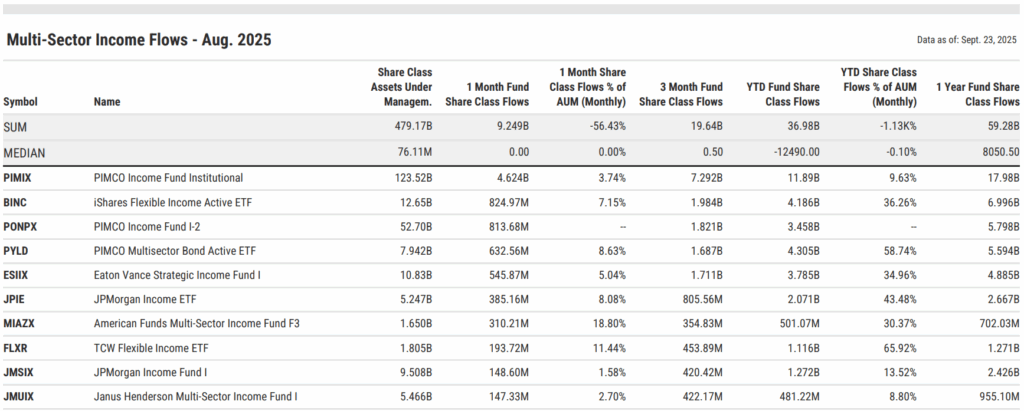Click JPMorgan Income Fund I name
1024x411 pixels.
(x=150, y=372)
